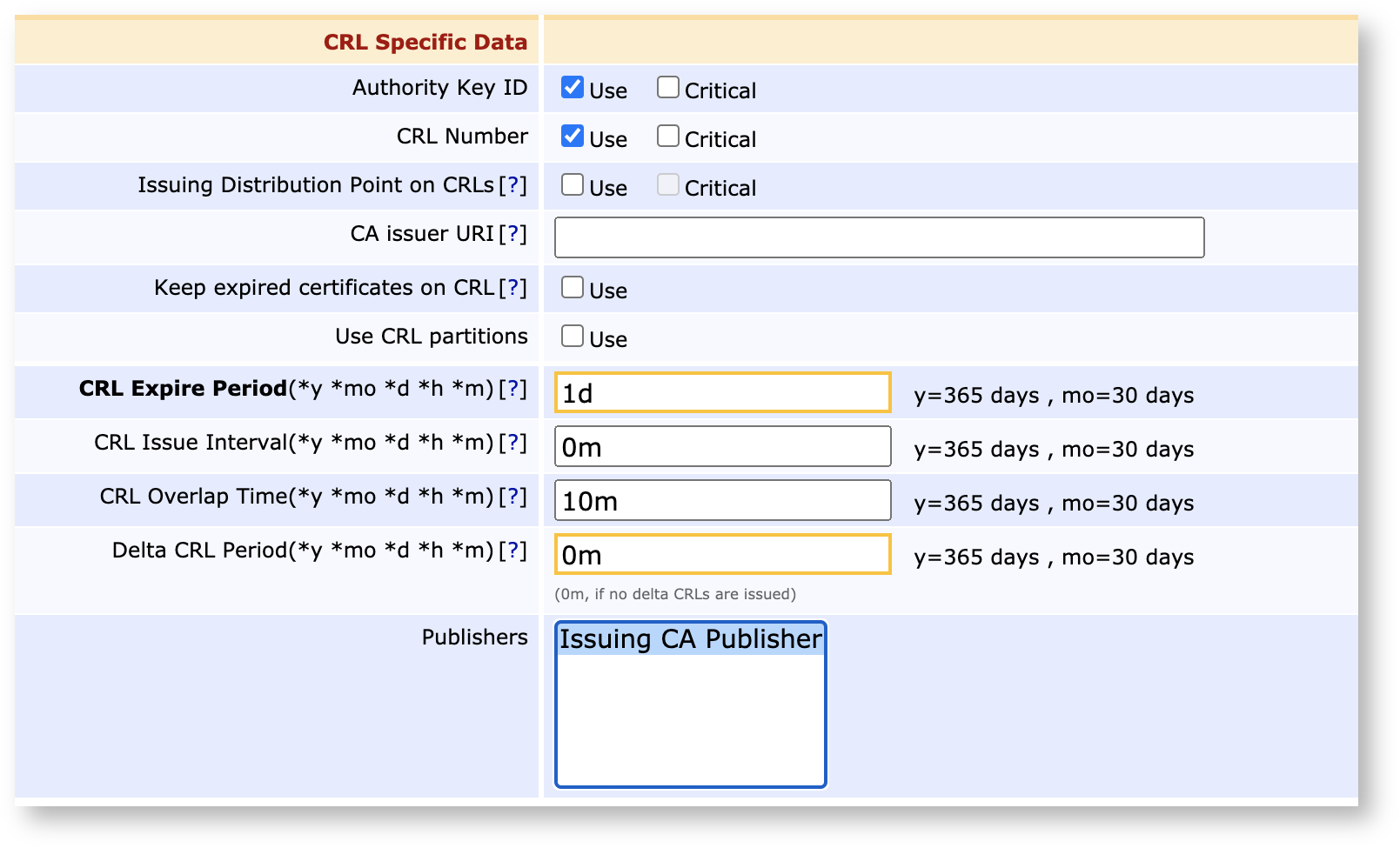Check Keep expired certificates on CRL
1400x848 pixels.
click(x=572, y=288)
